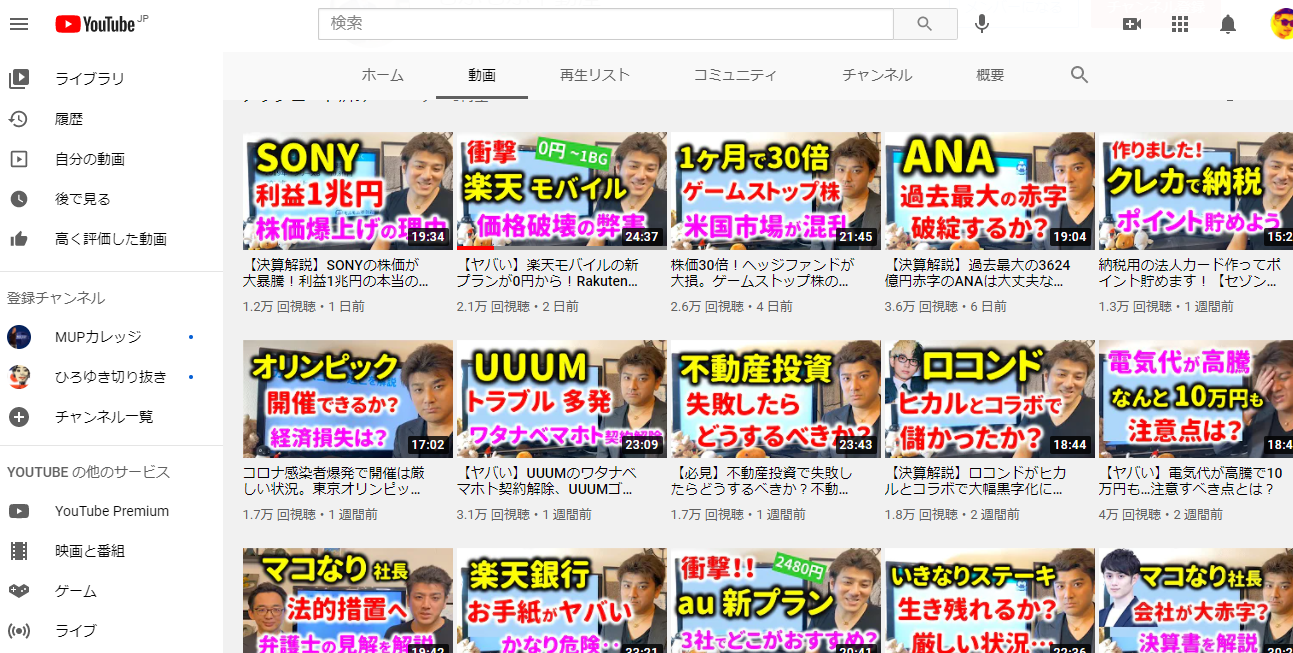Open the コミュニティ tab

(x=735, y=75)
